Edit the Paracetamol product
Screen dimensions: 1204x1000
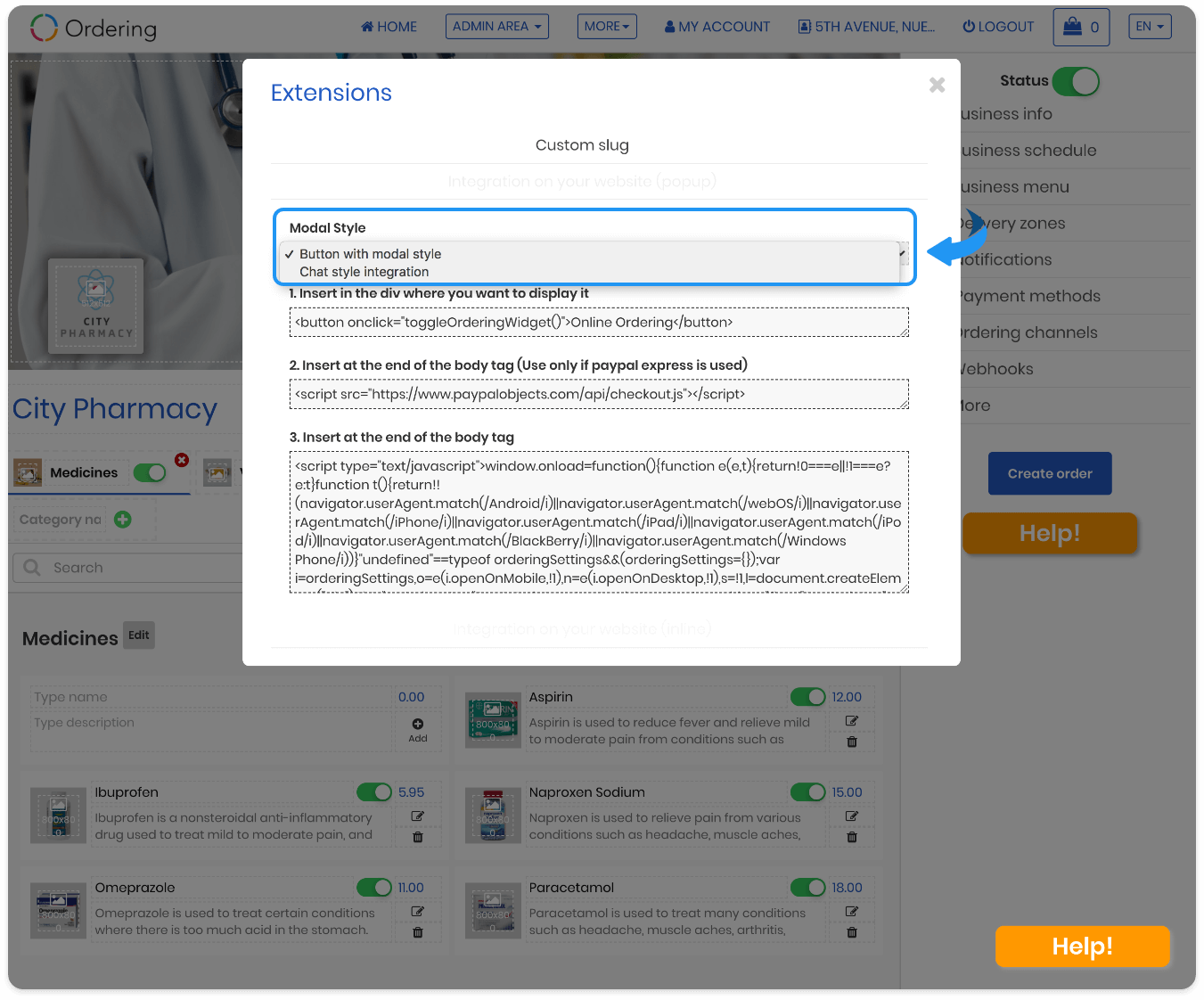pyautogui.click(x=852, y=911)
